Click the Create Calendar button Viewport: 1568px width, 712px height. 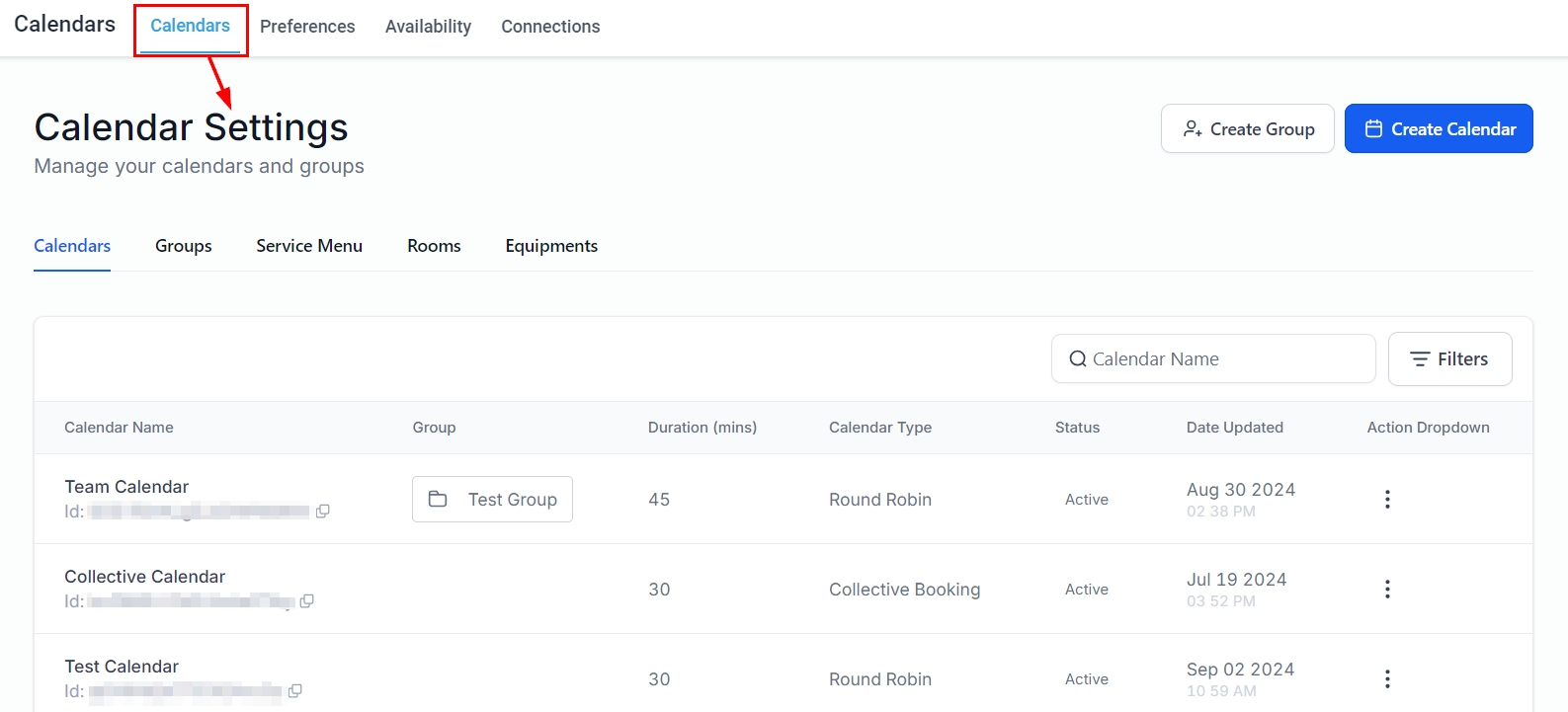[x=1439, y=129]
